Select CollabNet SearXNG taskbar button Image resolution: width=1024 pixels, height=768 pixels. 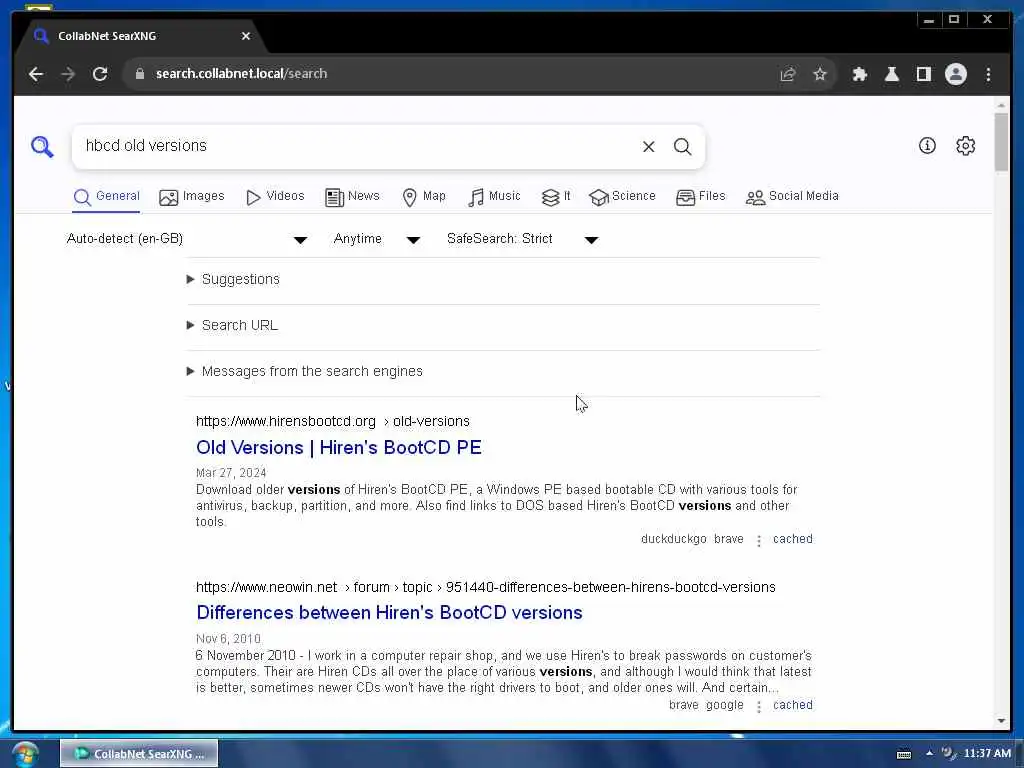pyautogui.click(x=139, y=754)
